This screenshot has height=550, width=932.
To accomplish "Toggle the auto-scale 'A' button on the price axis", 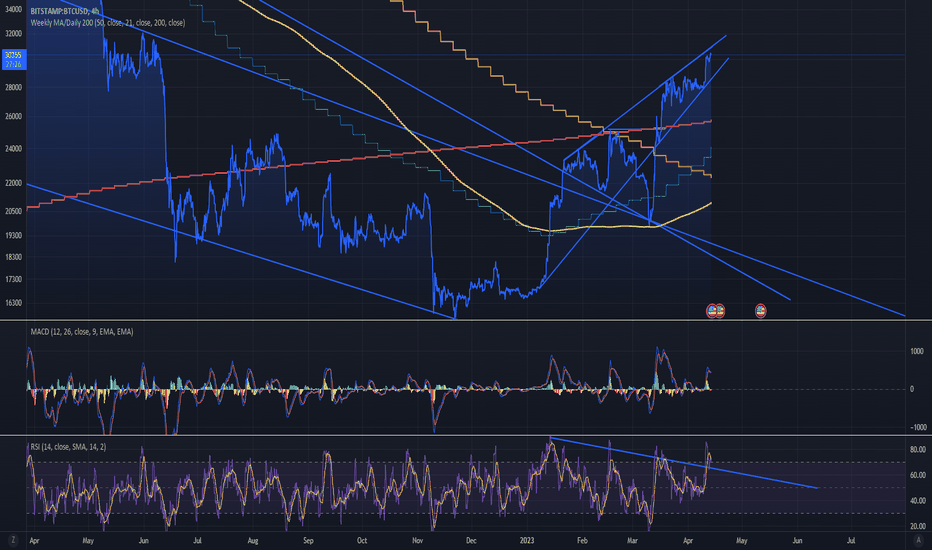I will click(x=918, y=540).
